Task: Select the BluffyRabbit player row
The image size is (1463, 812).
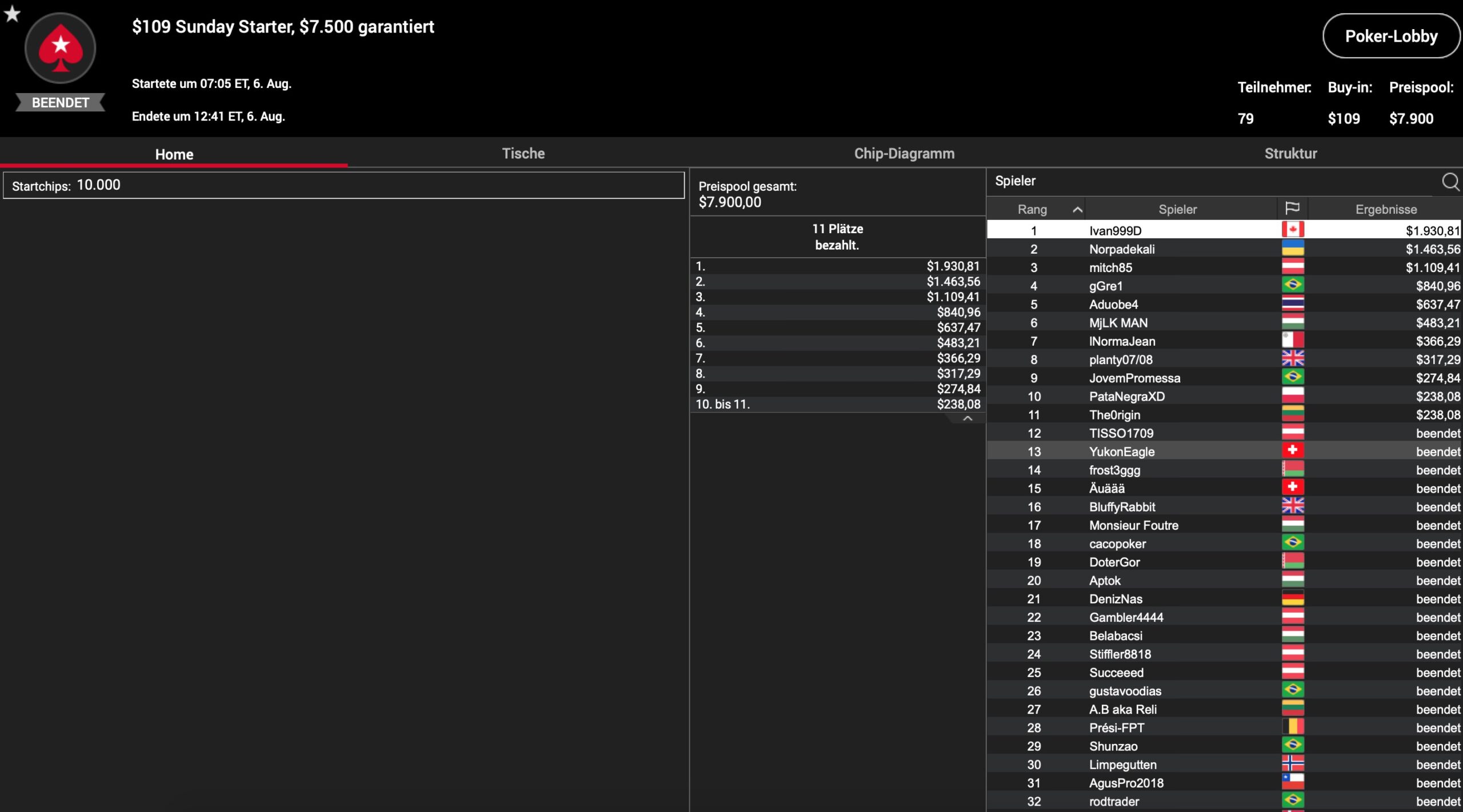Action: click(x=1122, y=507)
